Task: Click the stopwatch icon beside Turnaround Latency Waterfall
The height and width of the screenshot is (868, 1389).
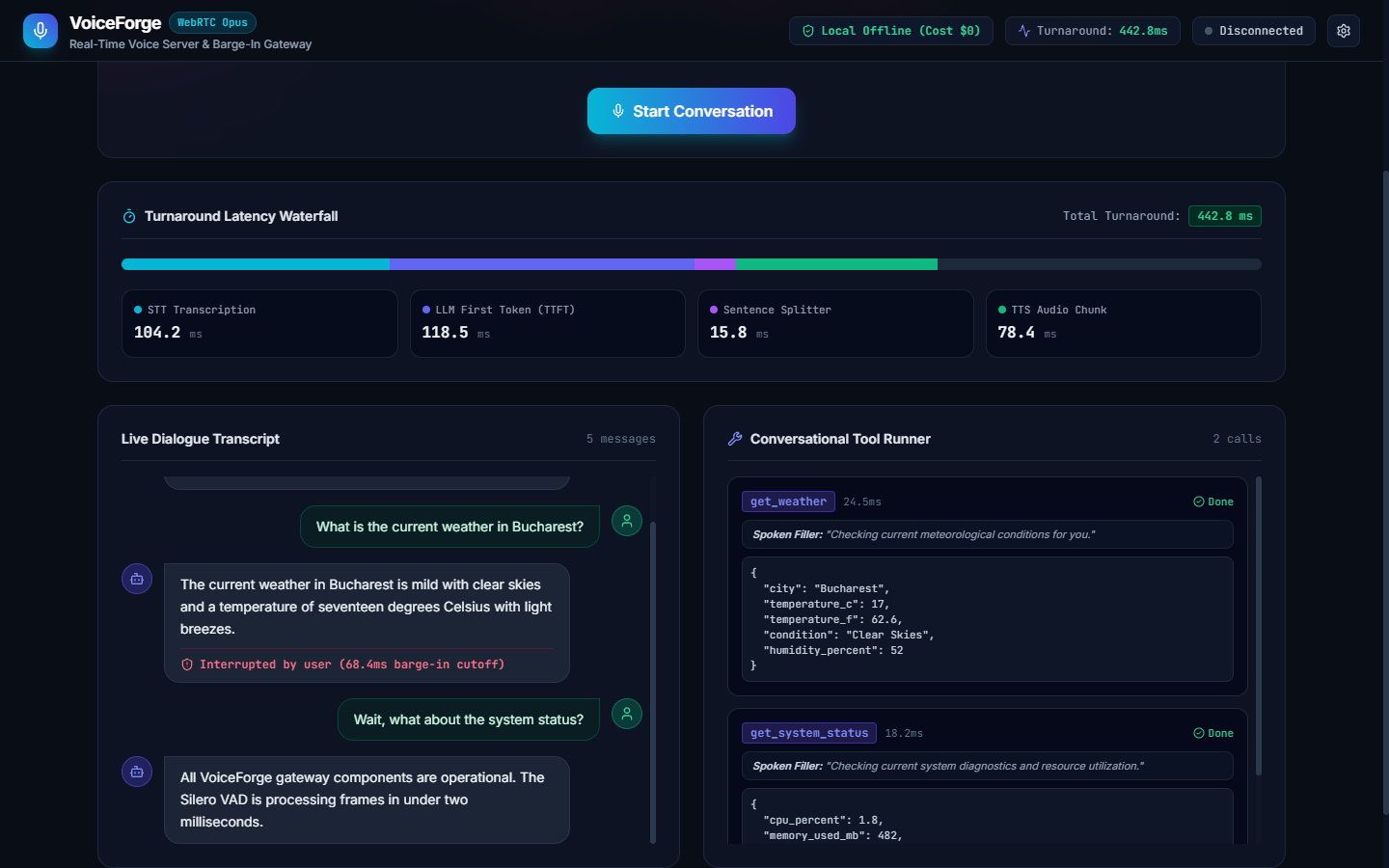Action: pyautogui.click(x=129, y=217)
